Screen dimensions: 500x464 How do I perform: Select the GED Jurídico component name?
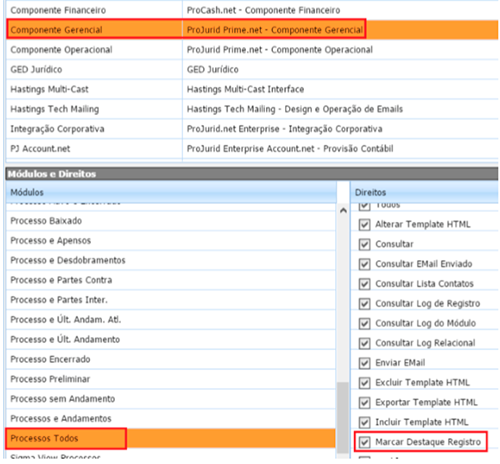(36, 69)
